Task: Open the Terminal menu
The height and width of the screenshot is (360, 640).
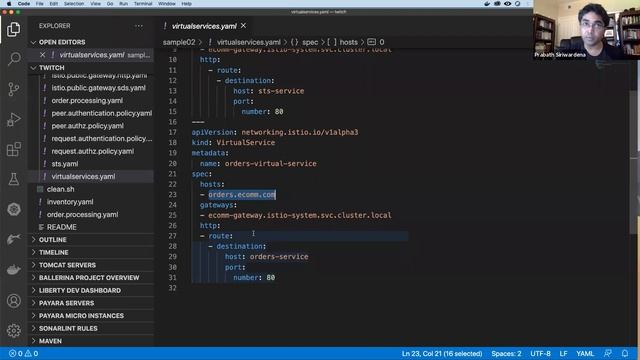Action: [x=143, y=4]
